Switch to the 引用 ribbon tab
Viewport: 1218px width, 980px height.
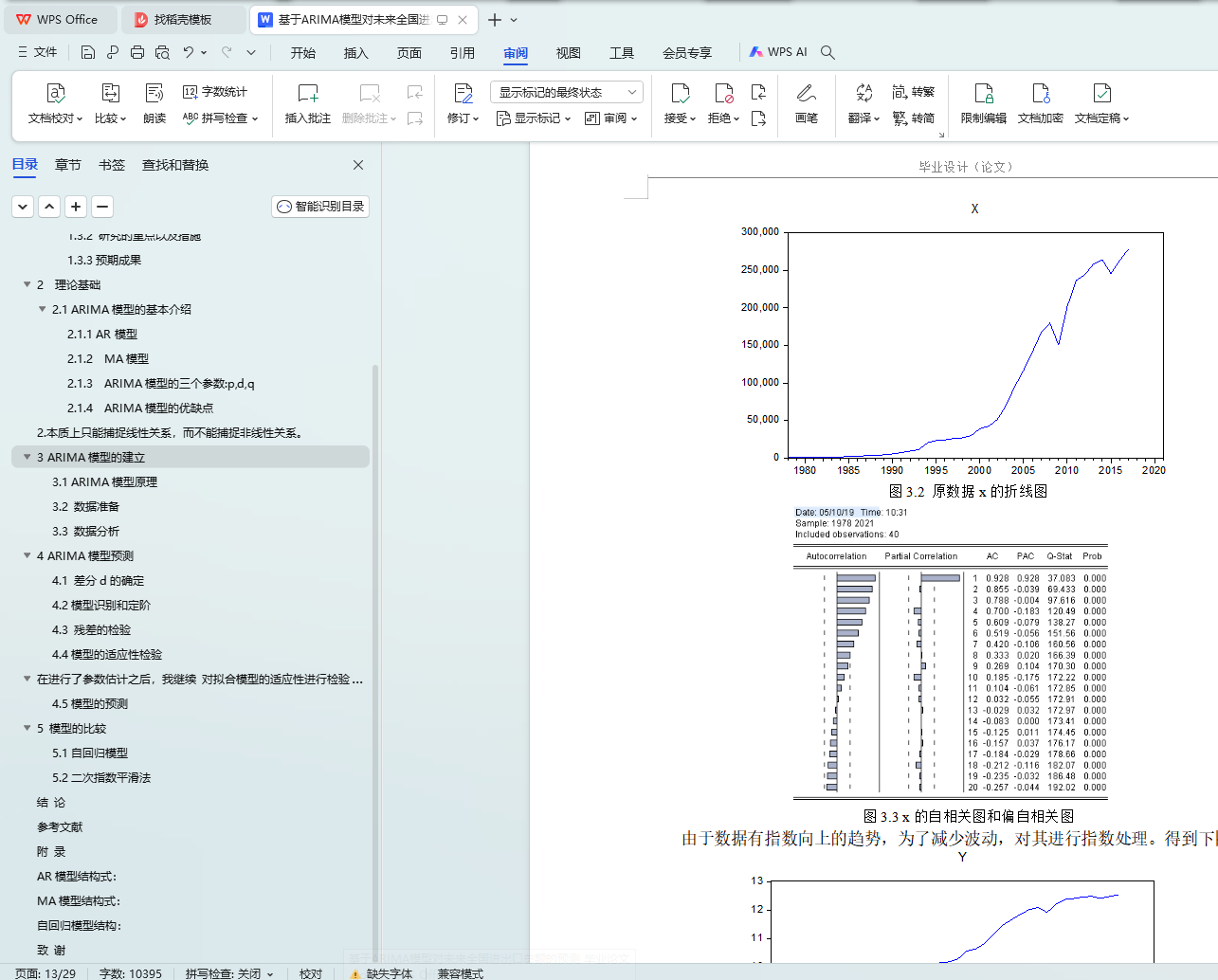463,53
